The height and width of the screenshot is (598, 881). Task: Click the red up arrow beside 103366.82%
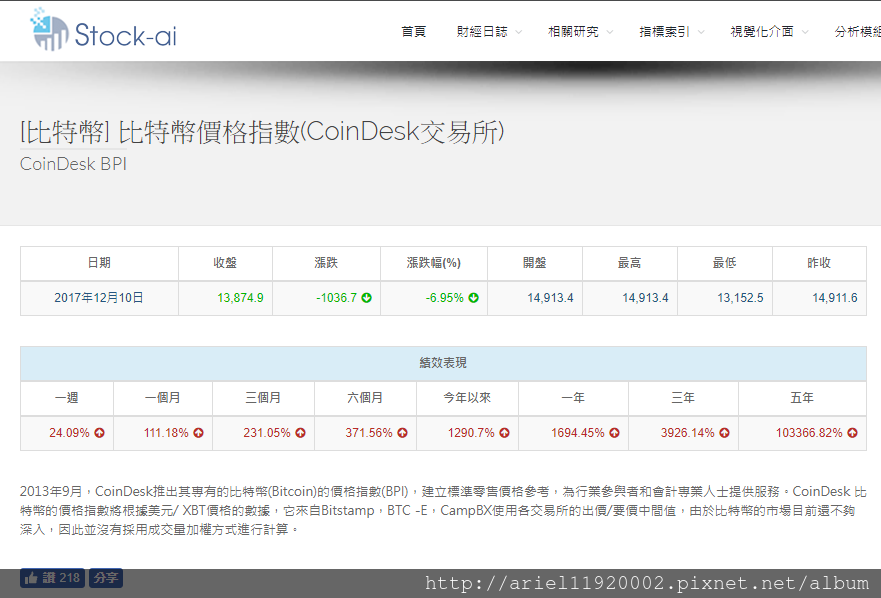pos(852,433)
